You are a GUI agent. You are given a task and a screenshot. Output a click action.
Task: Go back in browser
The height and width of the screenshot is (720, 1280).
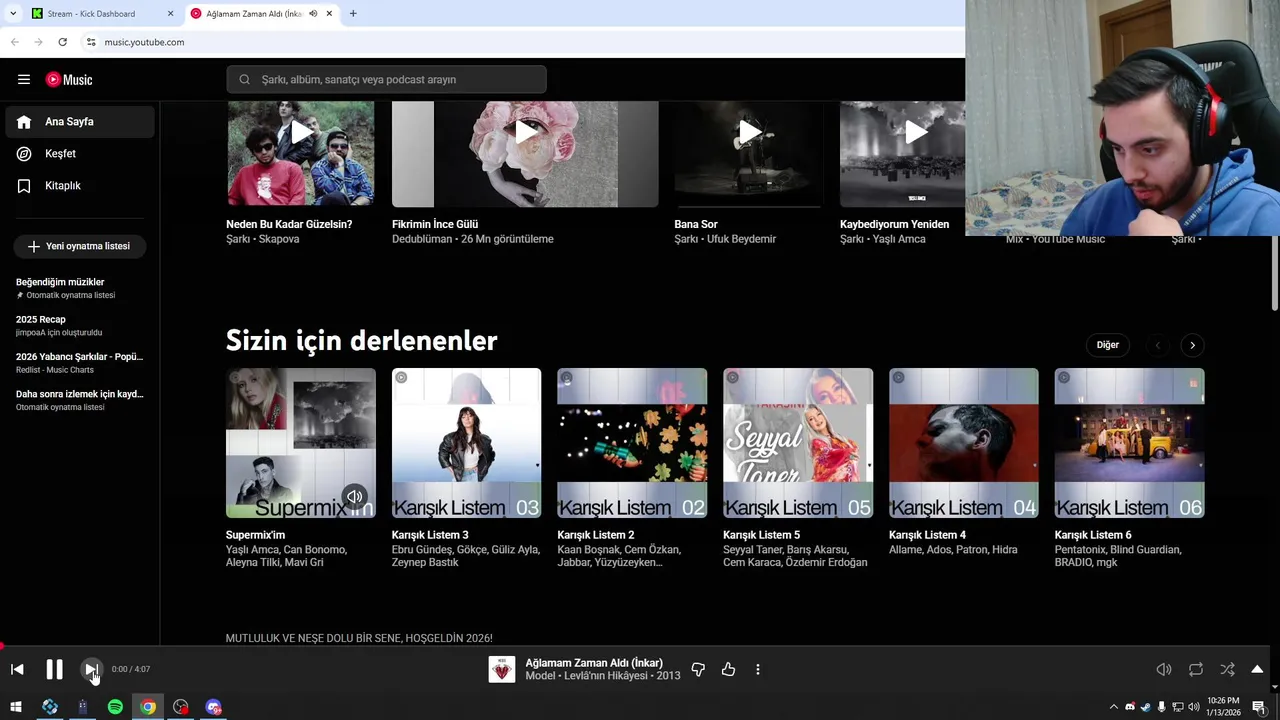[x=14, y=42]
